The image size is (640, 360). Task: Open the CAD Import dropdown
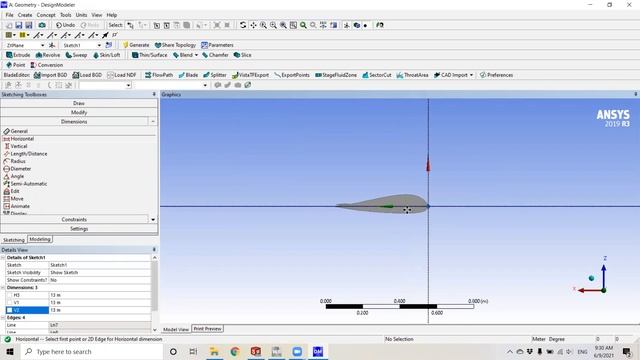471,75
